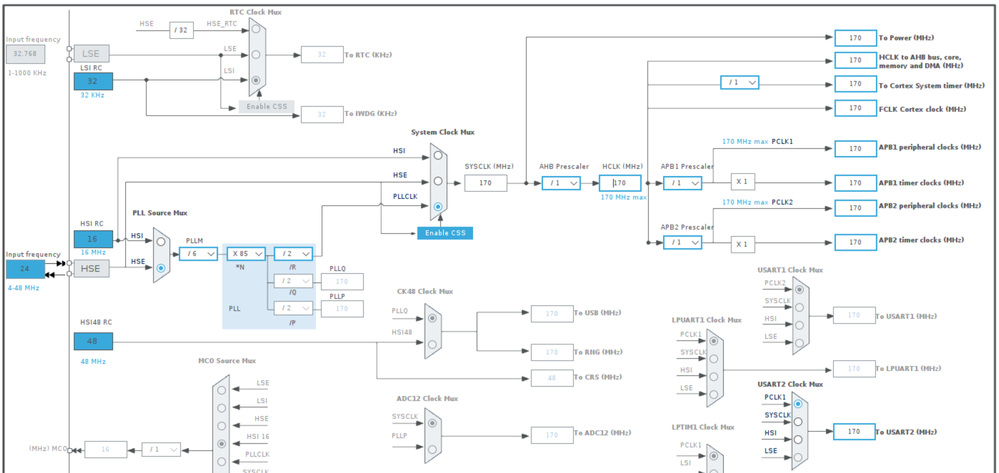Image resolution: width=999 pixels, height=473 pixels.
Task: Click SYSCLK (MHz) value box
Action: click(x=485, y=184)
